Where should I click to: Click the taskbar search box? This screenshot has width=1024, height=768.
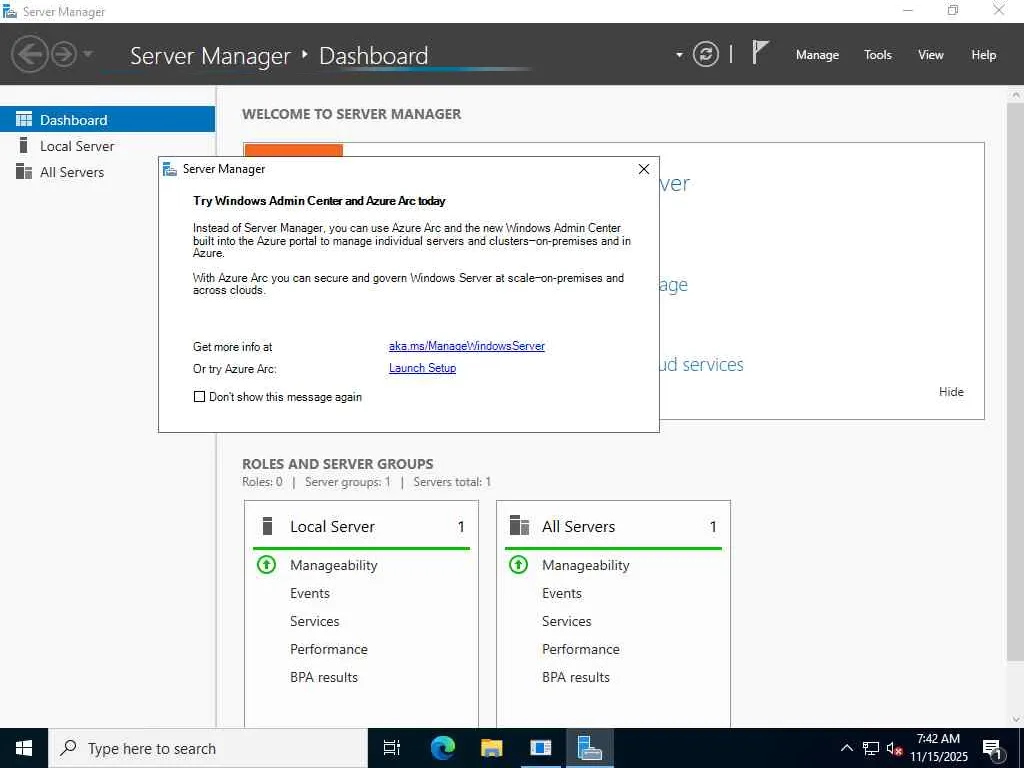point(208,748)
